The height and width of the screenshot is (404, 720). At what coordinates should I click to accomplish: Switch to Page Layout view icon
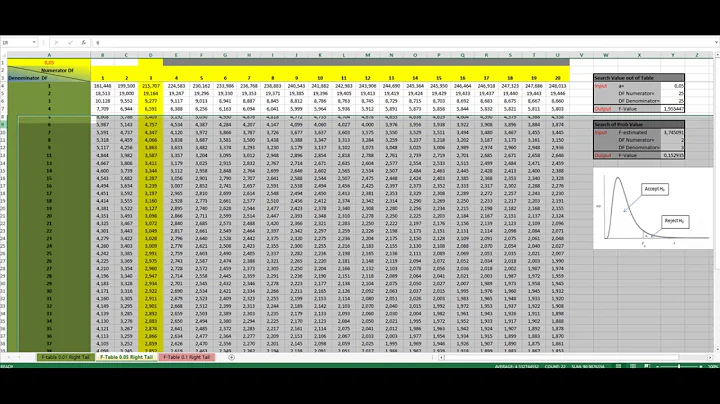coord(633,366)
